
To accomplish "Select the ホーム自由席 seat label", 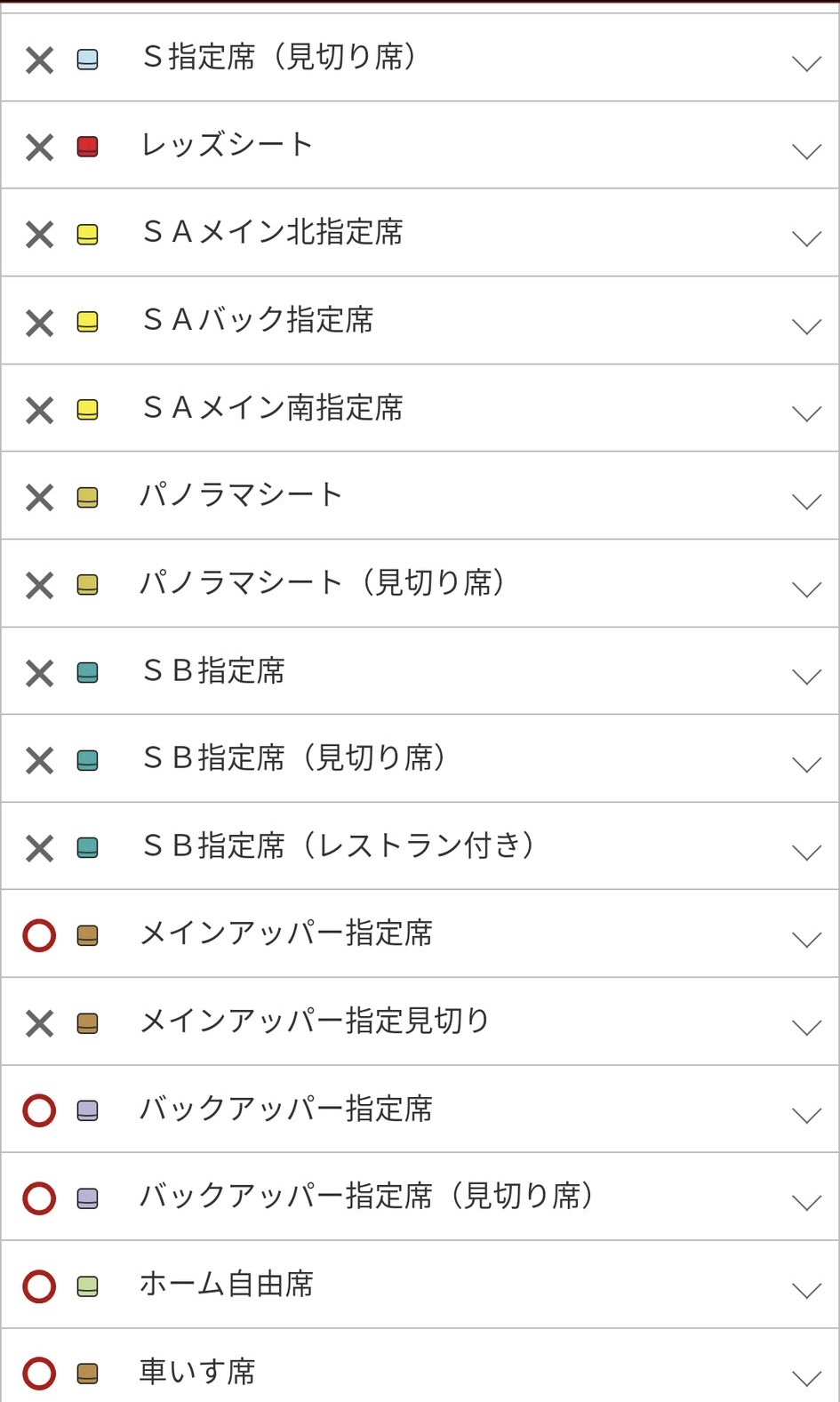I will click(227, 1285).
